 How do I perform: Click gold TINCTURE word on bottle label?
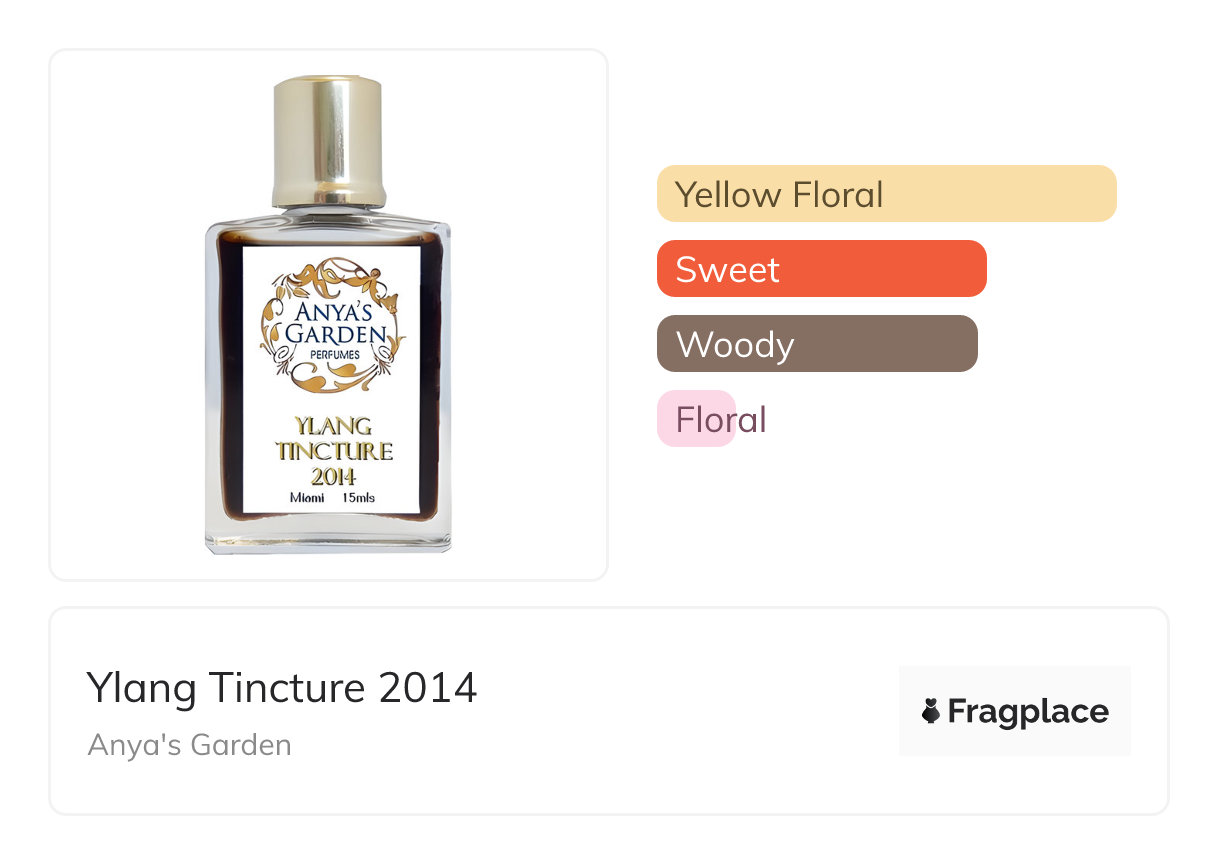coord(333,452)
